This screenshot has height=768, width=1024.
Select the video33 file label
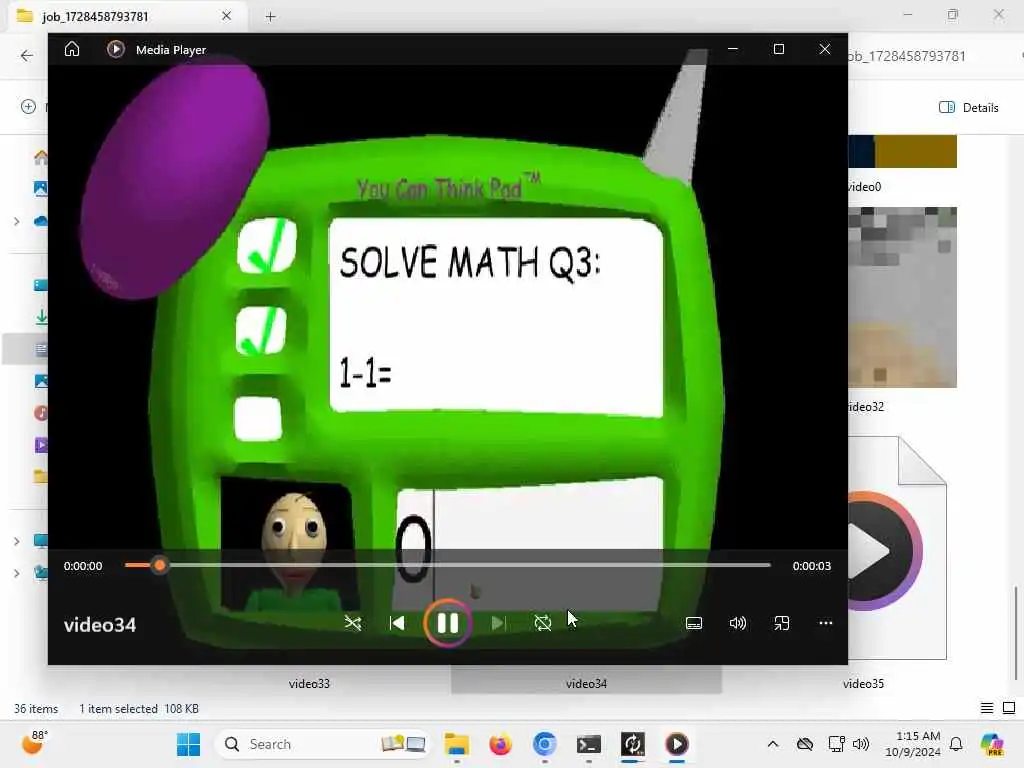310,684
